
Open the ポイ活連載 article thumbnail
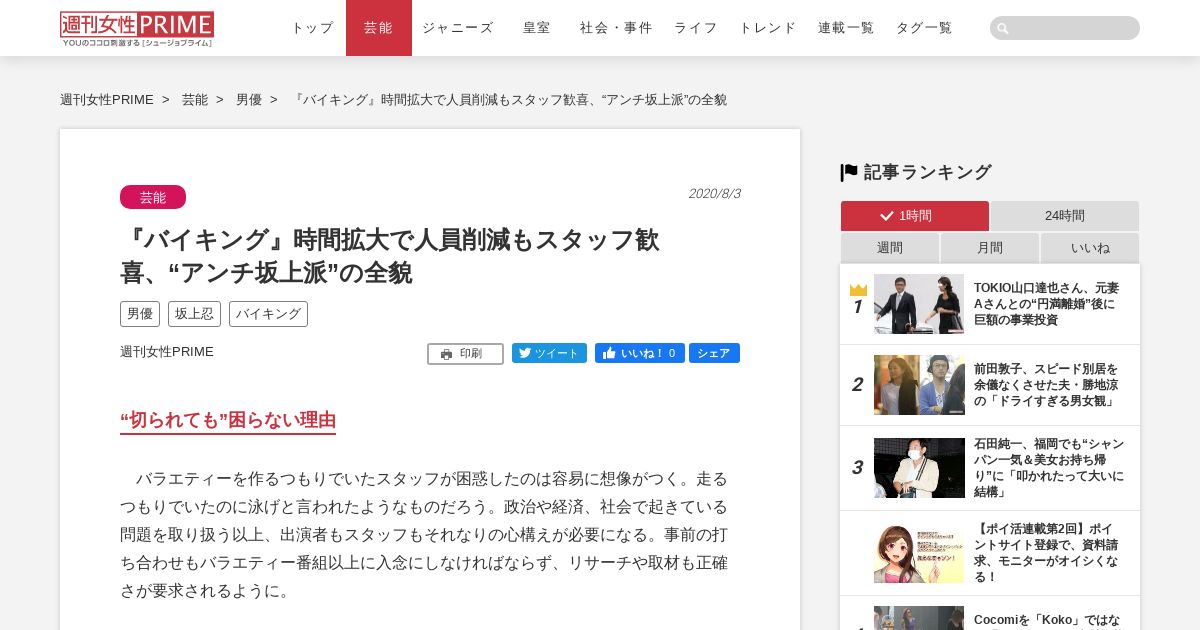[x=919, y=553]
